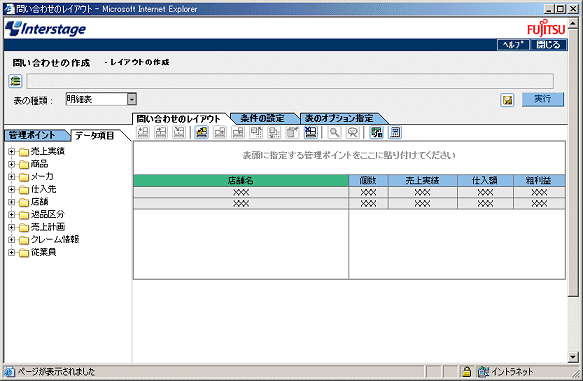Click the vertical scrollbar down arrow
This screenshot has height=381, width=583.
573,358
